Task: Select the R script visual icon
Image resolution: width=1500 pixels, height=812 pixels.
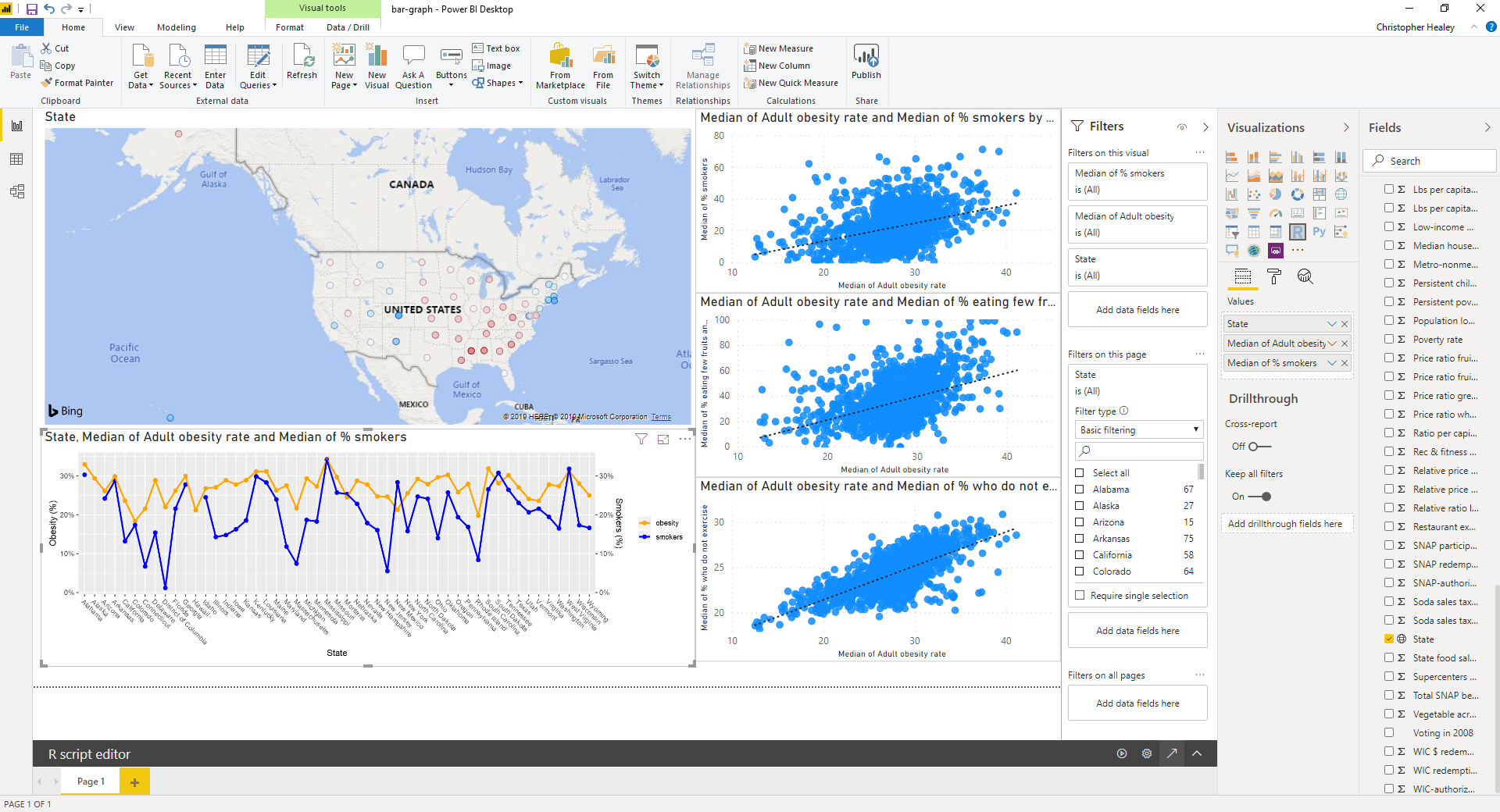Action: pos(1298,232)
